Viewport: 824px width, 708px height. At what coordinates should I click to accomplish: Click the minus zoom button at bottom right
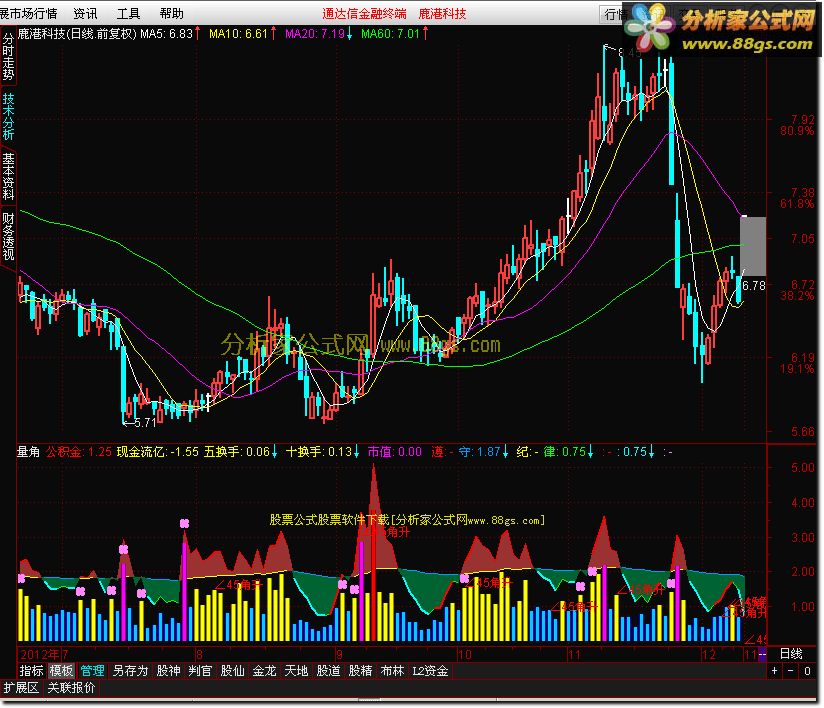pos(791,671)
